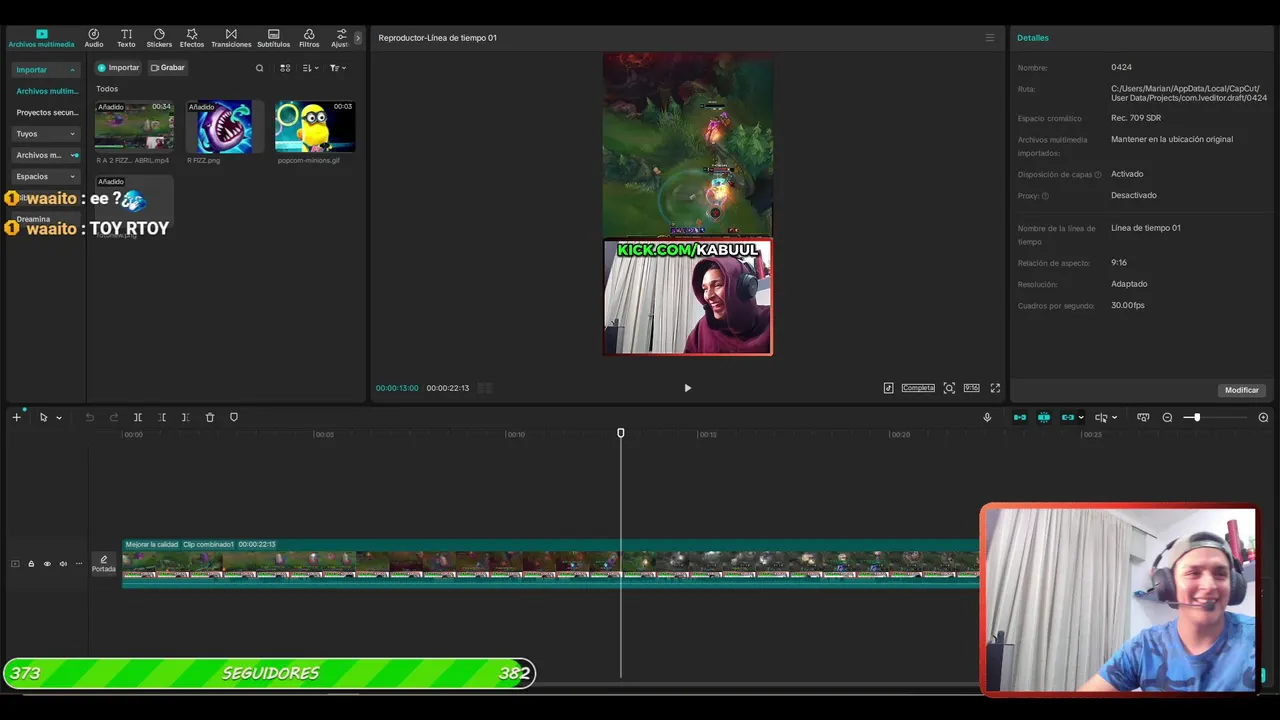The width and height of the screenshot is (1280, 720).
Task: Click the timeline fit-to-view icon
Action: 1143,417
